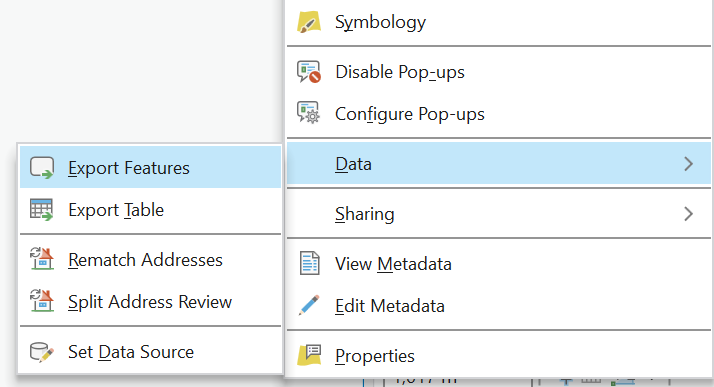Image resolution: width=714 pixels, height=387 pixels.
Task: Click the Export Table grid icon
Action: click(41, 209)
